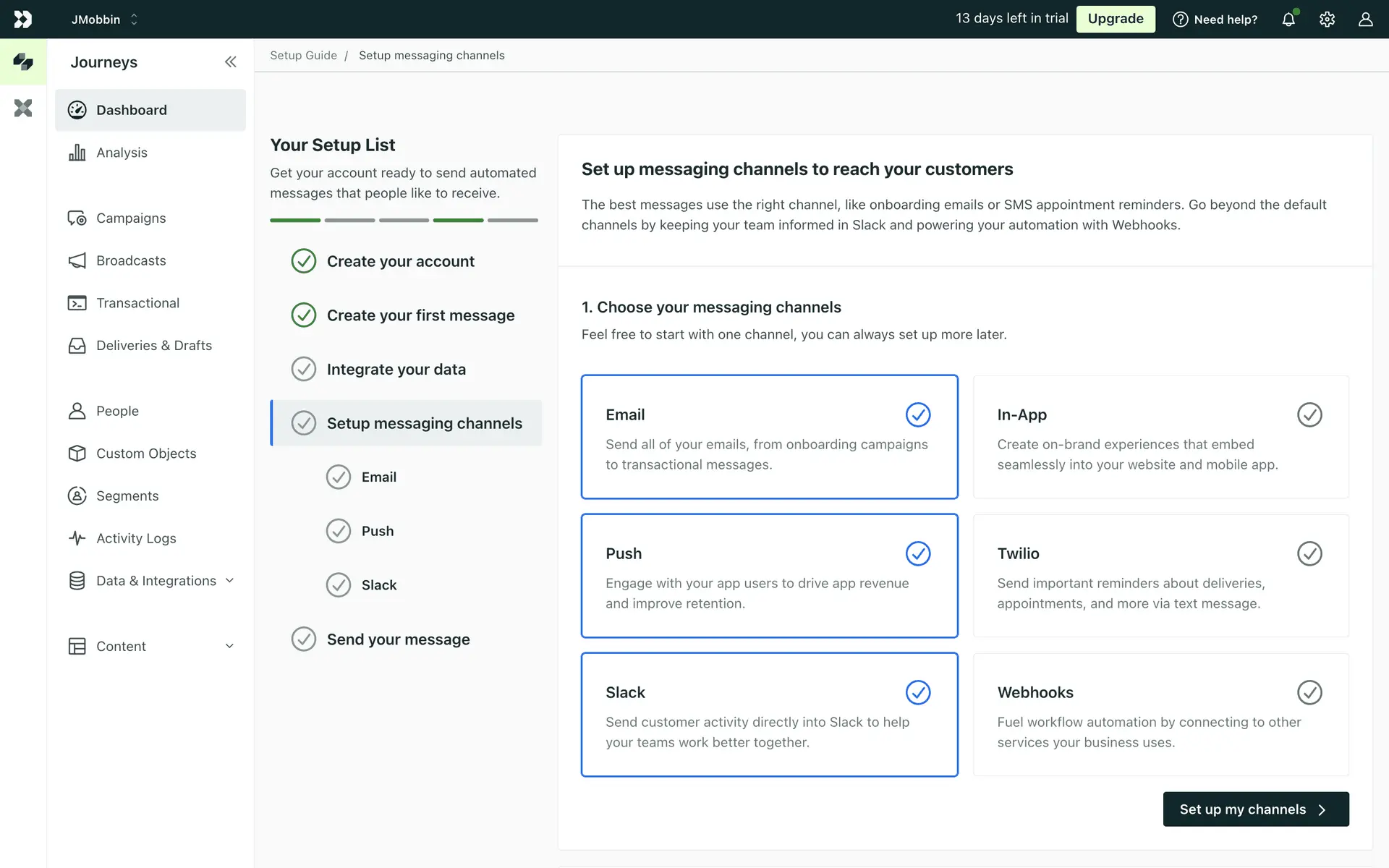Open the Campaigns menu item

pyautogui.click(x=131, y=218)
